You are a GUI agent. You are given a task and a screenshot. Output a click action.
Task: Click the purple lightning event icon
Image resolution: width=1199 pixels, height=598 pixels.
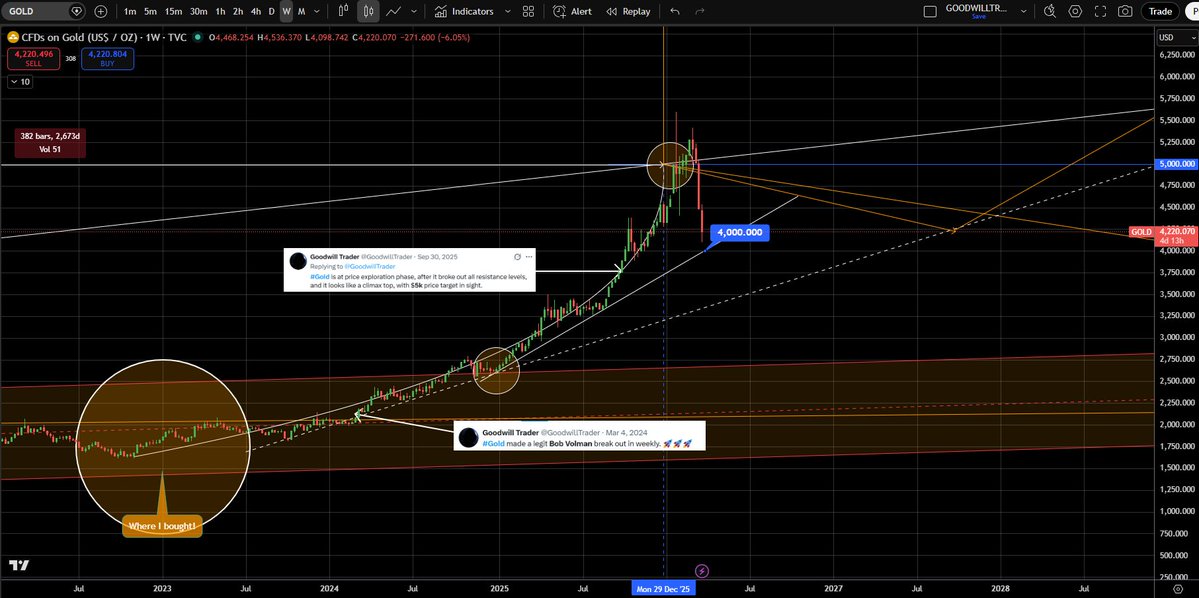pyautogui.click(x=702, y=571)
